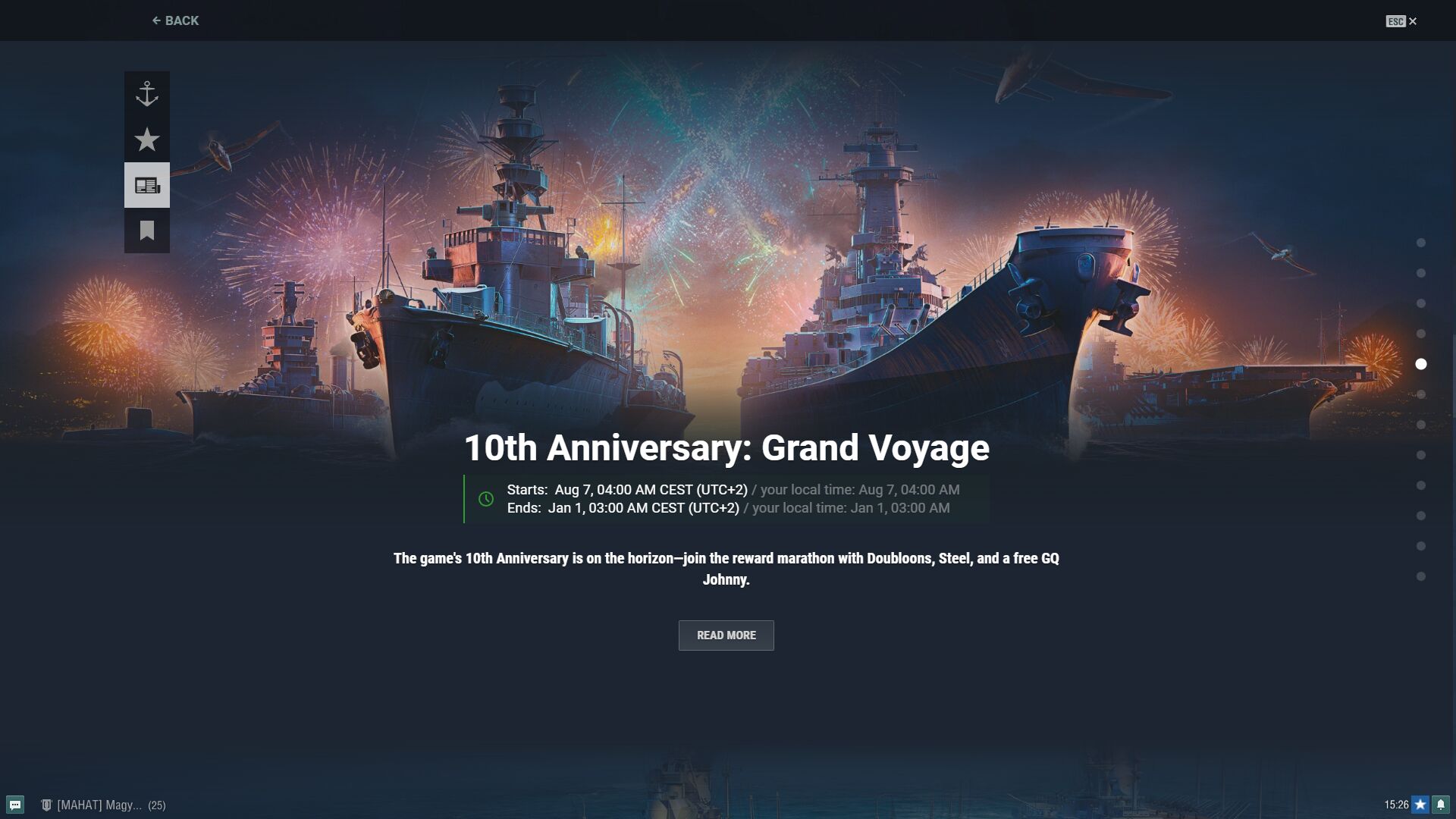Close the news screen with ESC X

pos(1401,21)
